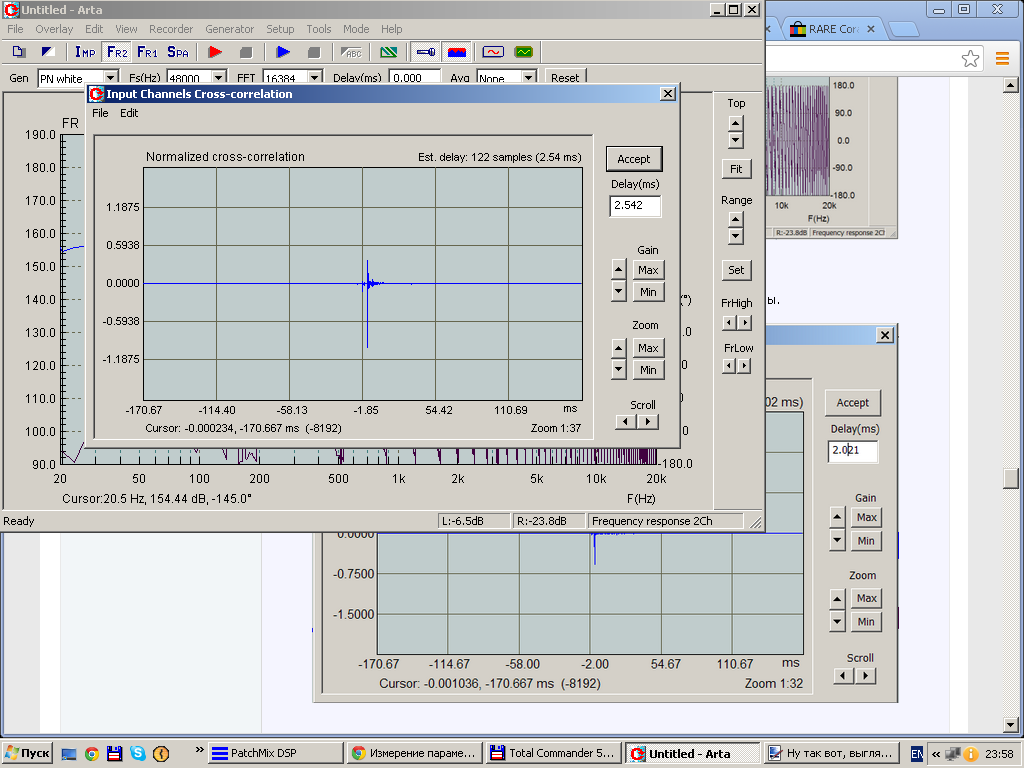This screenshot has width=1024, height=768.
Task: Switch to SPA spectrum analyzer mode
Action: tap(178, 52)
